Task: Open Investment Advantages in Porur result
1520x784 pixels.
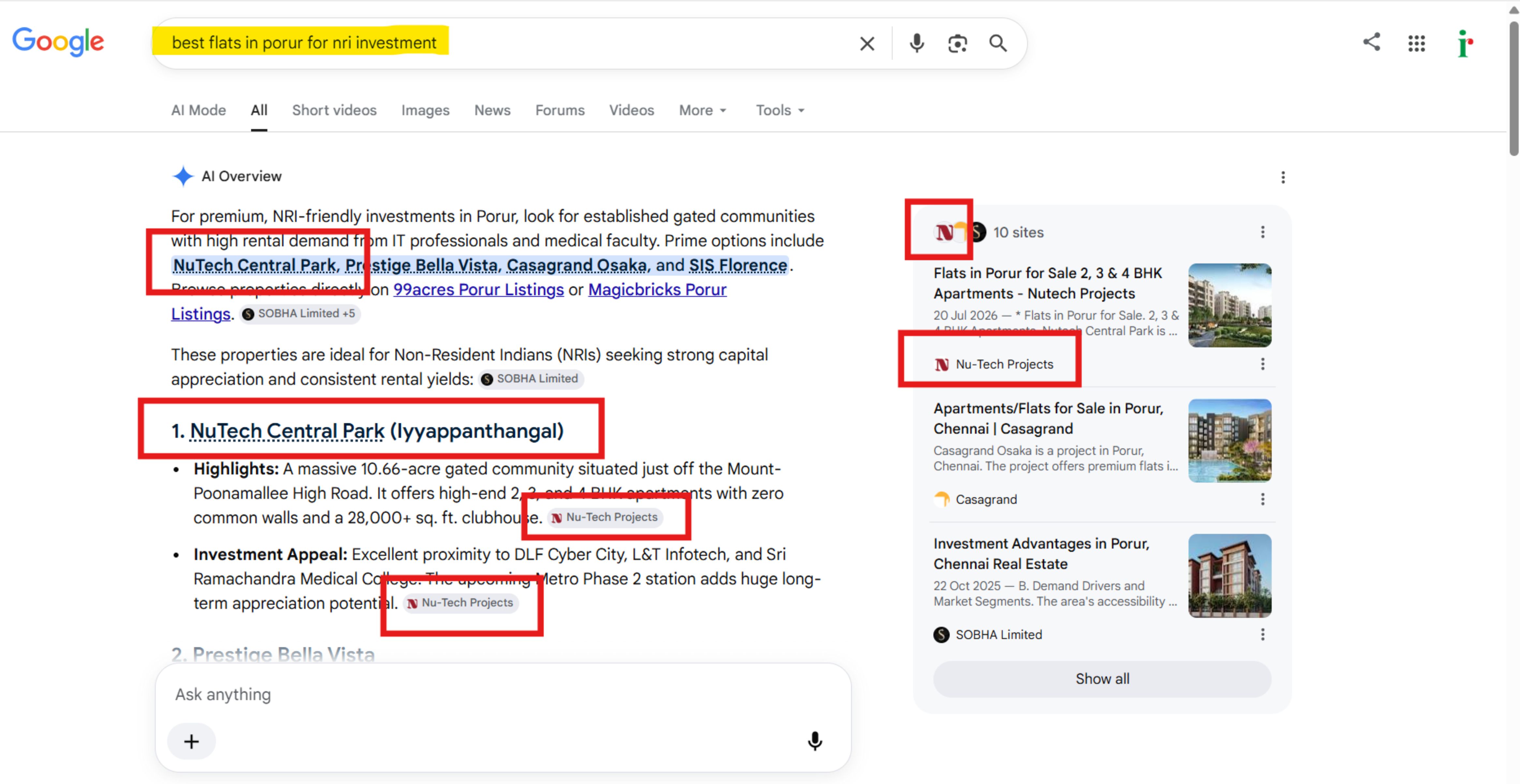Action: [1041, 553]
